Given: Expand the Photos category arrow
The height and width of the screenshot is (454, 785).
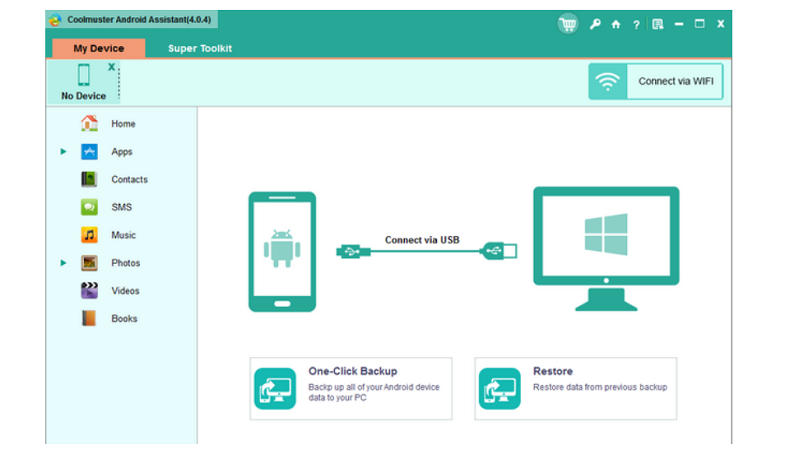Looking at the screenshot, I should (63, 263).
